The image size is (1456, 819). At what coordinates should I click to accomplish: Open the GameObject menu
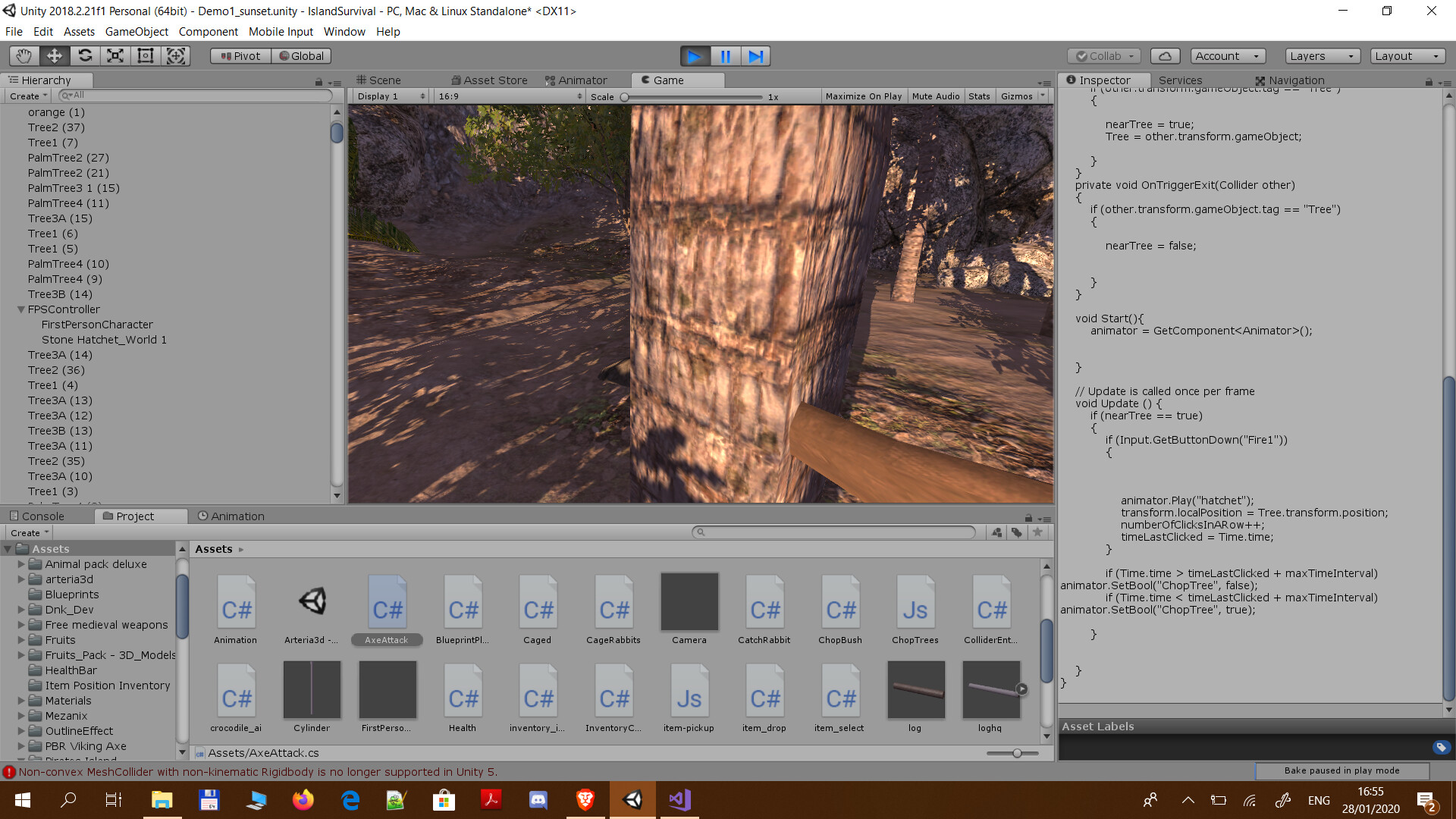pyautogui.click(x=136, y=31)
